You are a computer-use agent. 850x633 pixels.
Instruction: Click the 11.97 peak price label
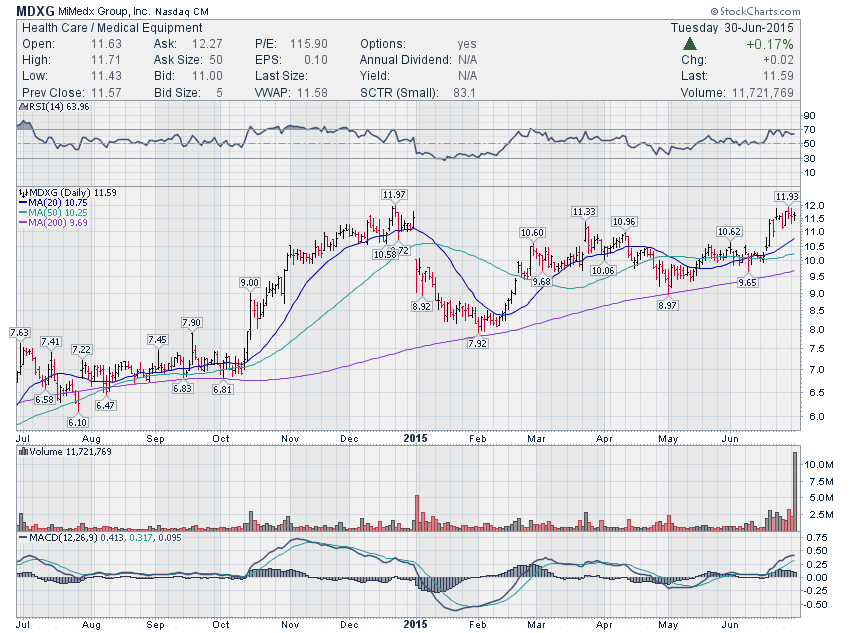point(394,195)
